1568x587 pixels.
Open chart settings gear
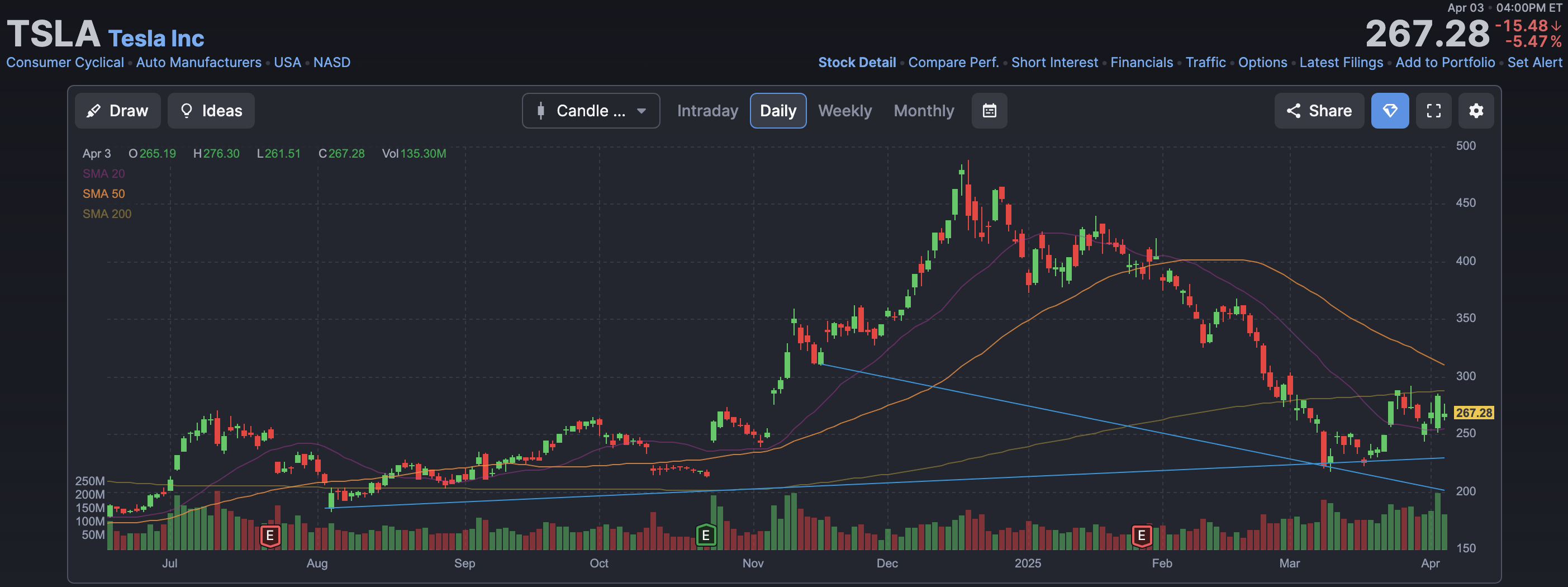(1475, 111)
